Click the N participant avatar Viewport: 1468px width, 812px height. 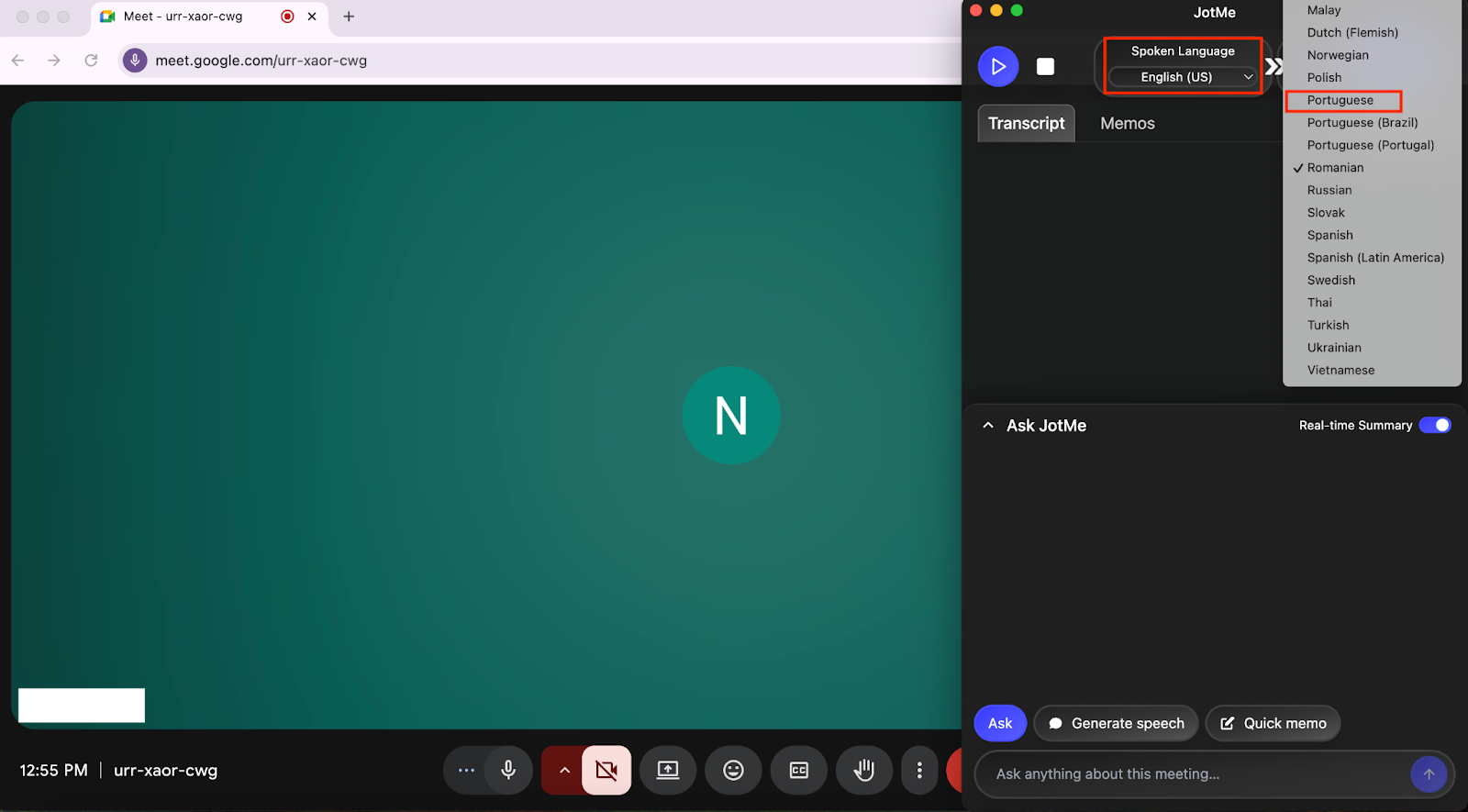(731, 416)
